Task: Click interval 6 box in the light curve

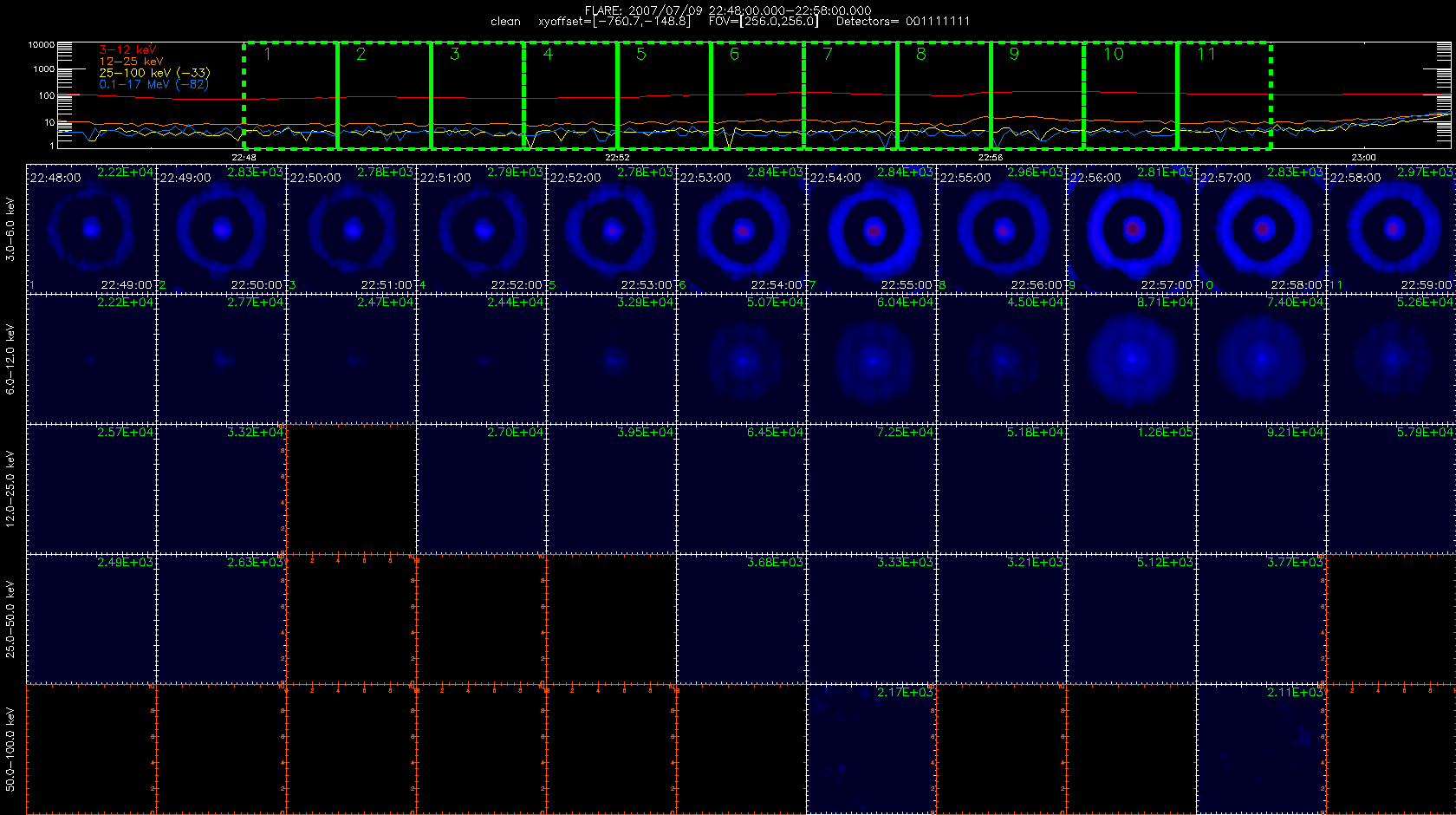Action: tap(757, 95)
